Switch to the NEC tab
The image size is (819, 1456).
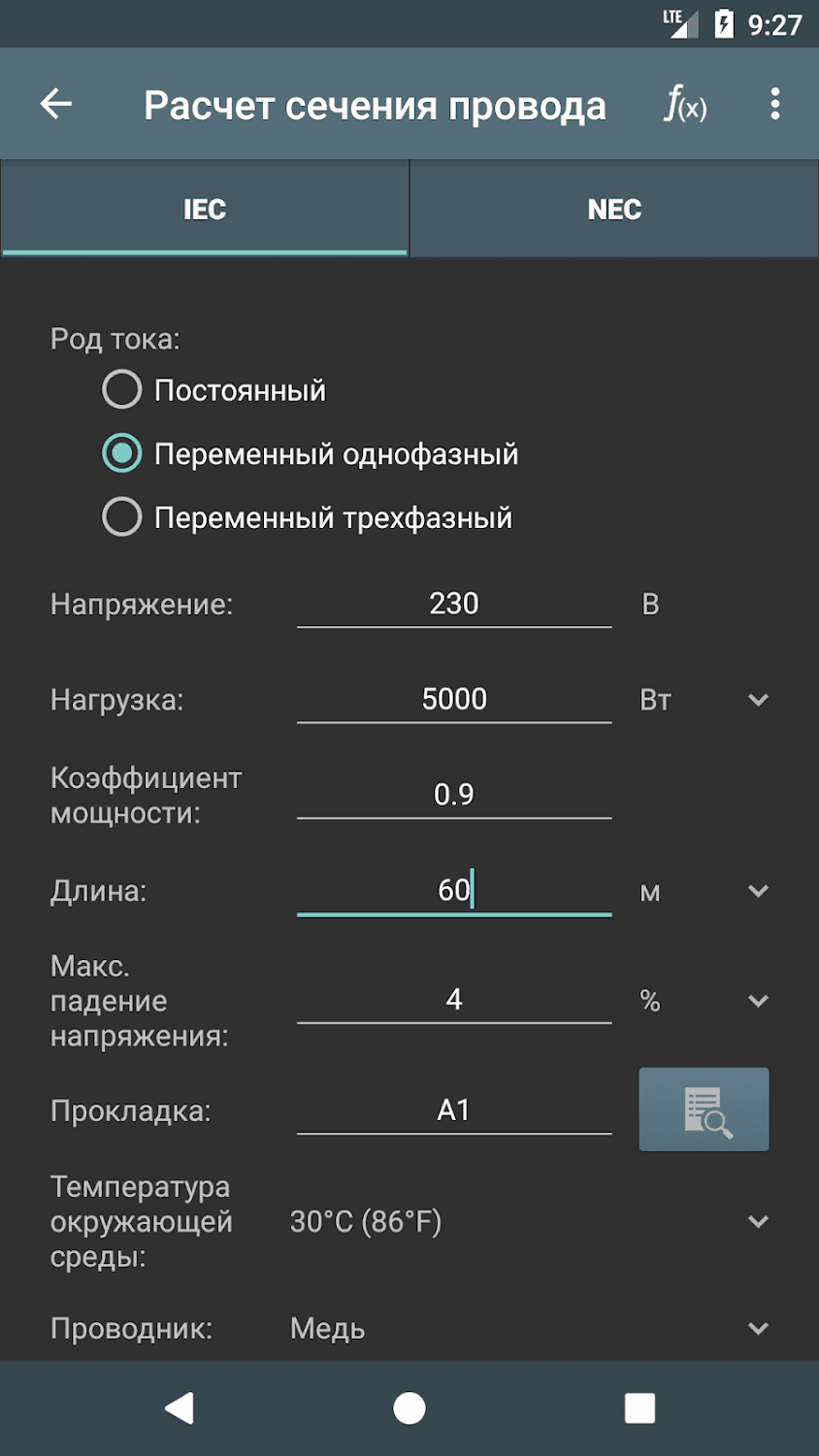pyautogui.click(x=614, y=209)
